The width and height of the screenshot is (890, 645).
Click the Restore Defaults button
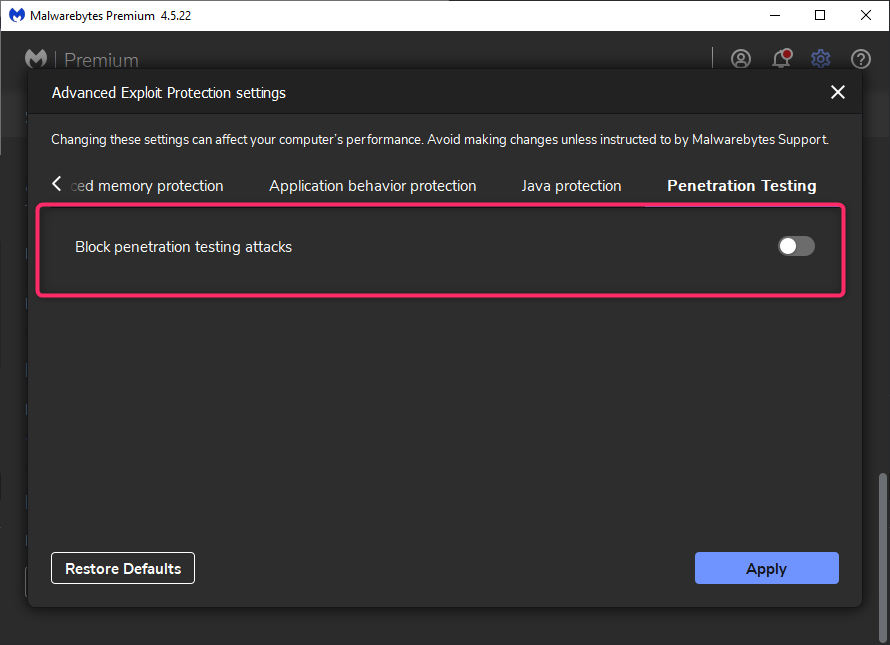point(123,568)
